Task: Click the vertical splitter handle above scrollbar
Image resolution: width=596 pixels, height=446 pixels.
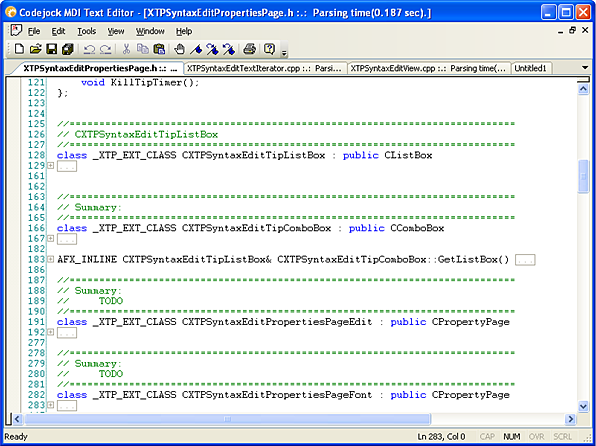Action: pos(583,80)
